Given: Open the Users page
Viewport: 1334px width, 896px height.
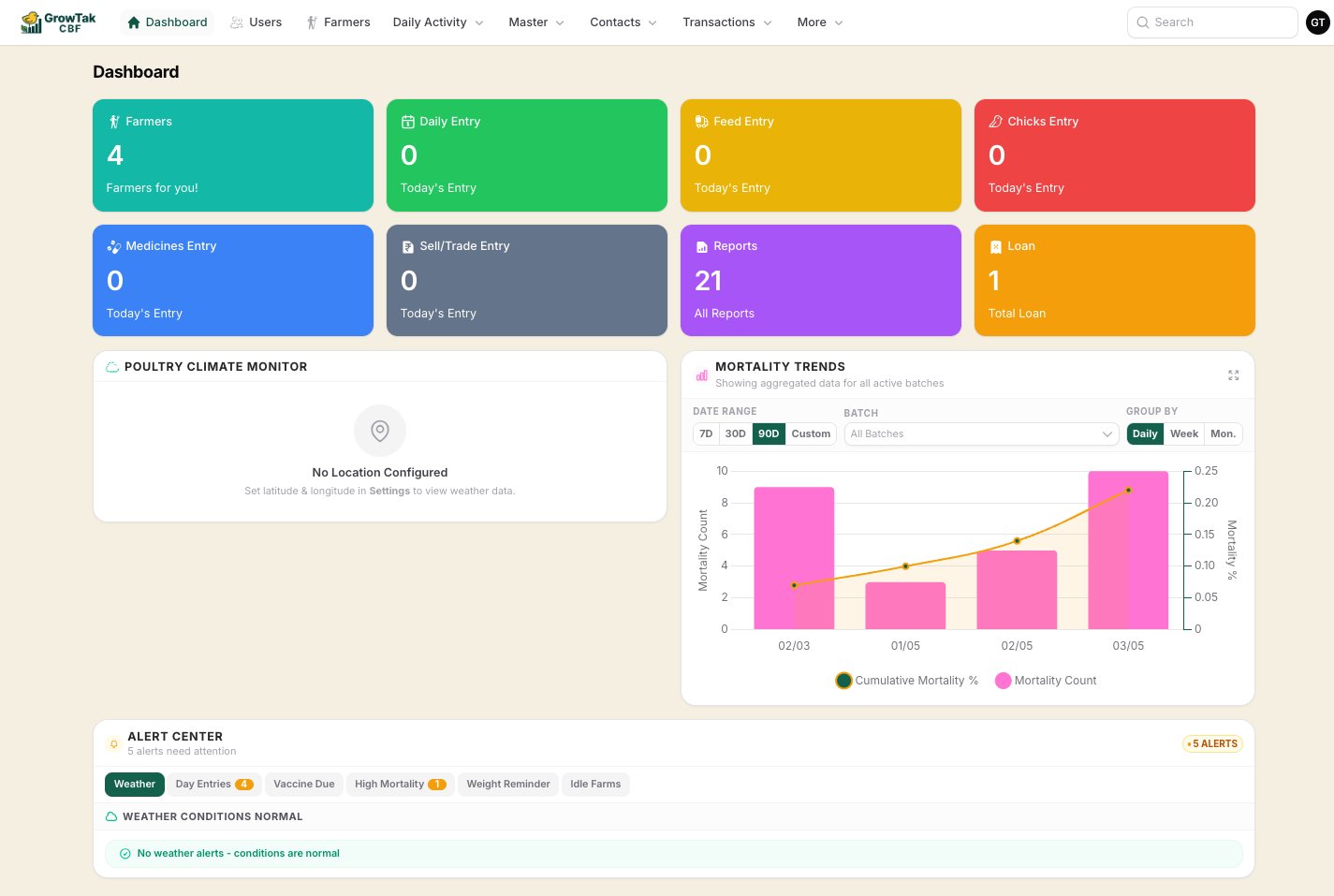Looking at the screenshot, I should click(257, 22).
